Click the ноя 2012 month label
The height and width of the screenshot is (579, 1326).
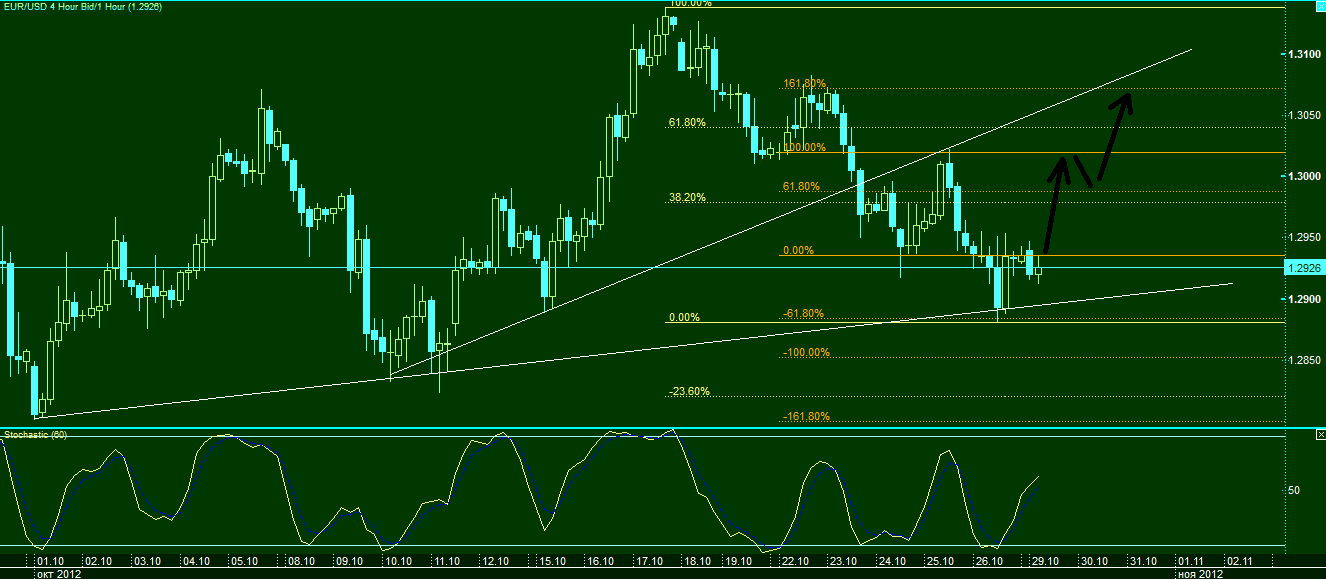1198,573
